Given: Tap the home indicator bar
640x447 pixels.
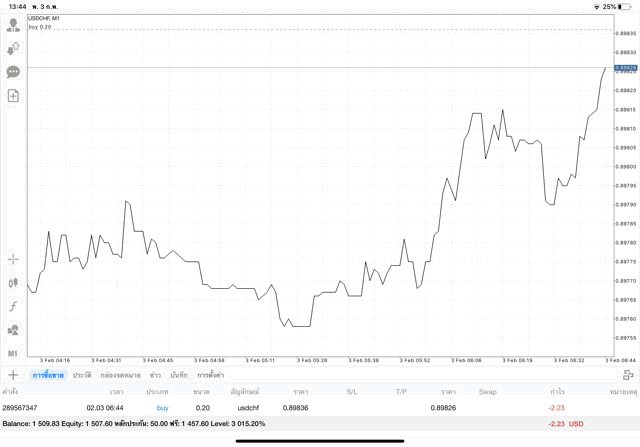Looking at the screenshot, I should click(320, 441).
